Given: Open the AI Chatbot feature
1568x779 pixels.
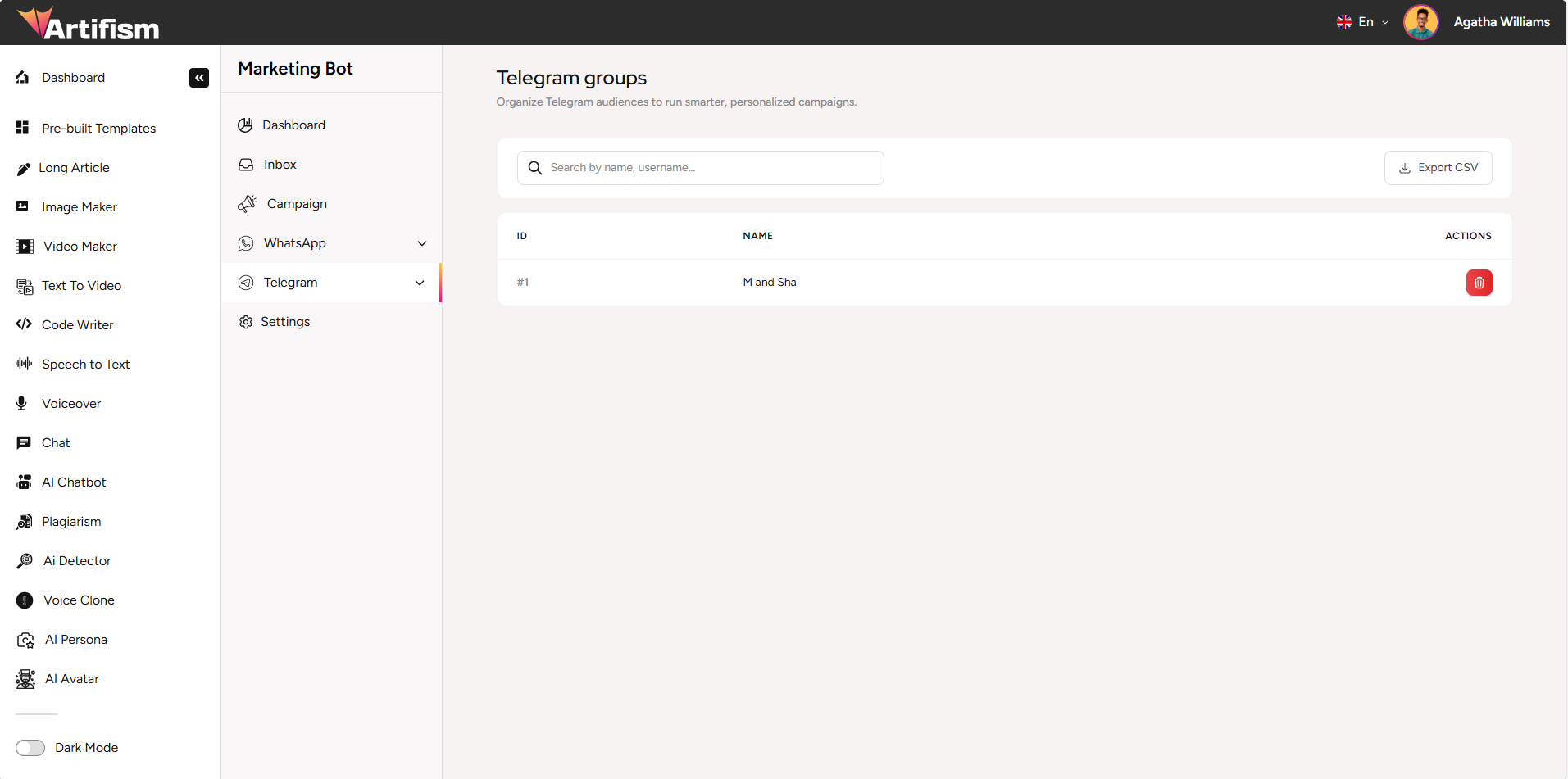Looking at the screenshot, I should coord(74,482).
